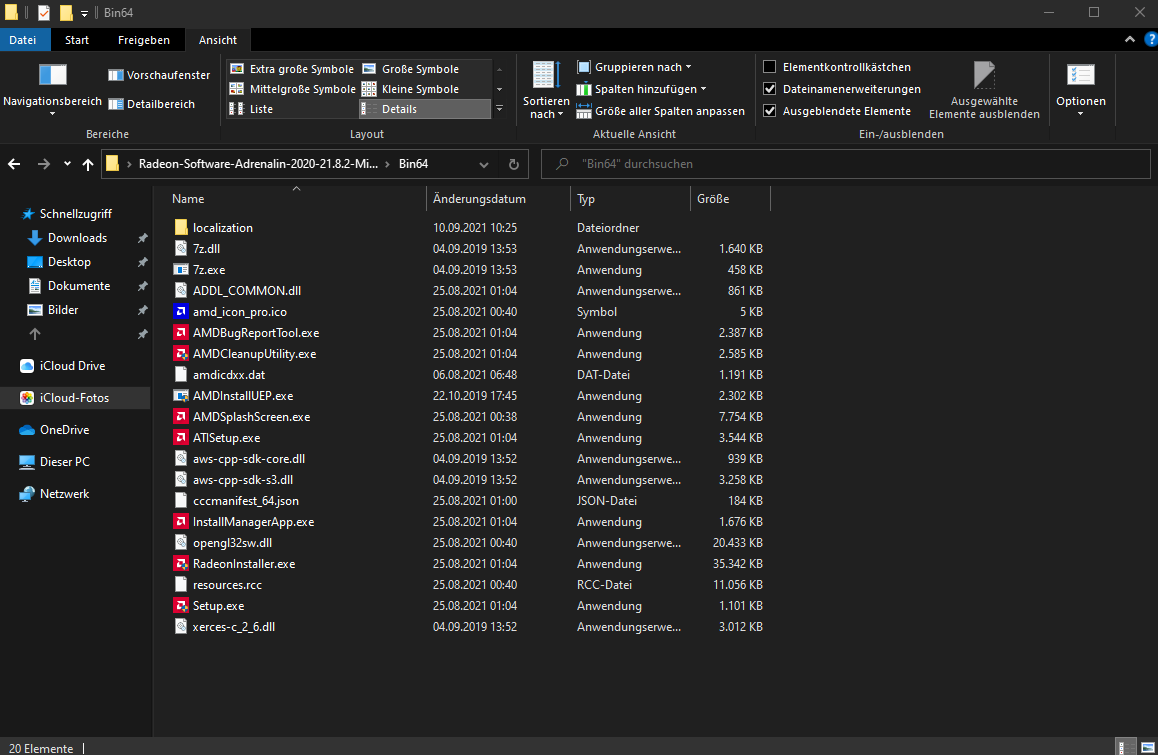
Task: Choose Mittelgroße Symbole layout
Action: [x=292, y=89]
